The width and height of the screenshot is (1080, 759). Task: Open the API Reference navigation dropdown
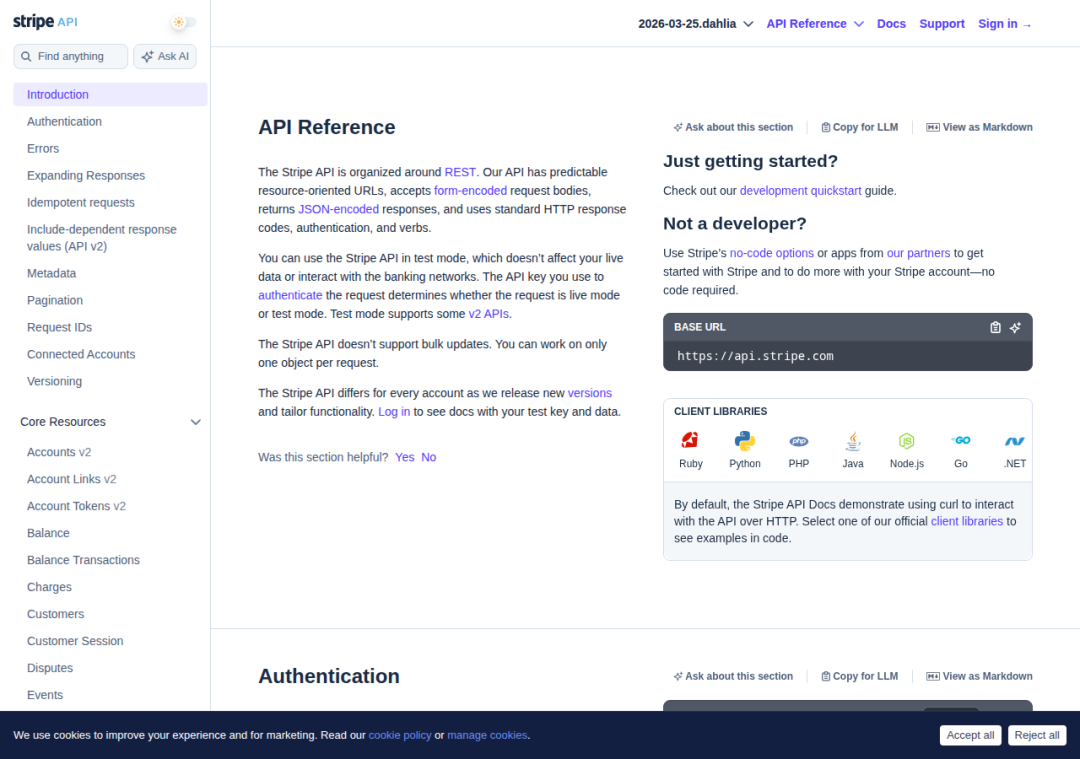tap(814, 23)
